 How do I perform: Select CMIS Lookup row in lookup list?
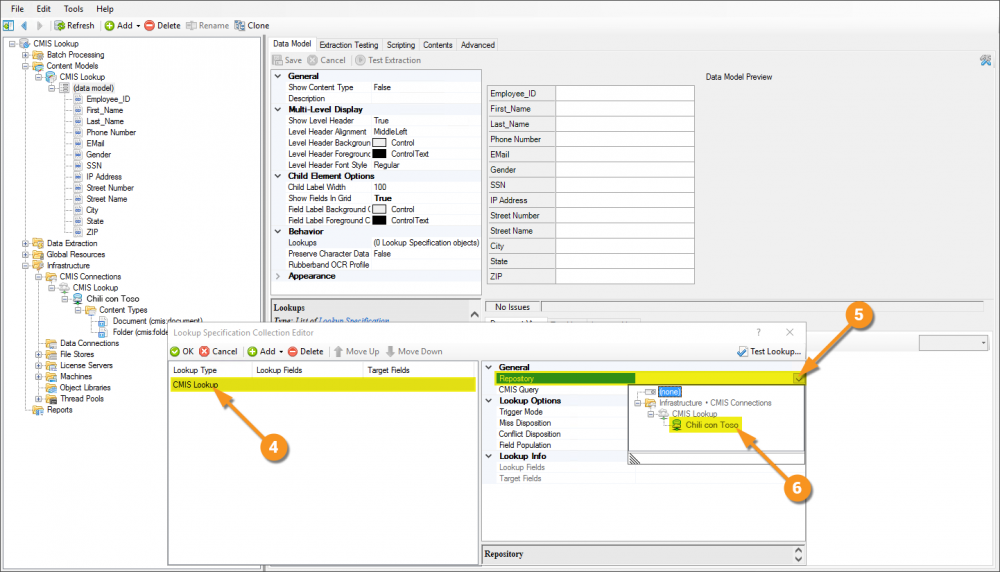coord(323,385)
